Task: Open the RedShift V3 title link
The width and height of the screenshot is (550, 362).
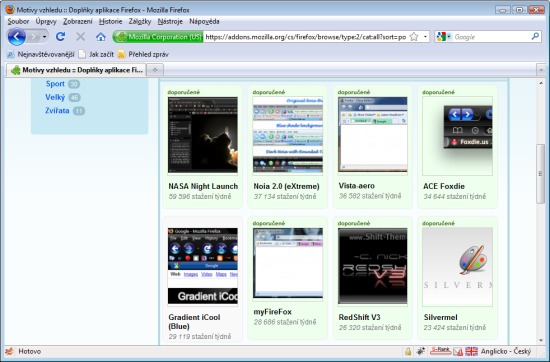Action: click(x=360, y=317)
